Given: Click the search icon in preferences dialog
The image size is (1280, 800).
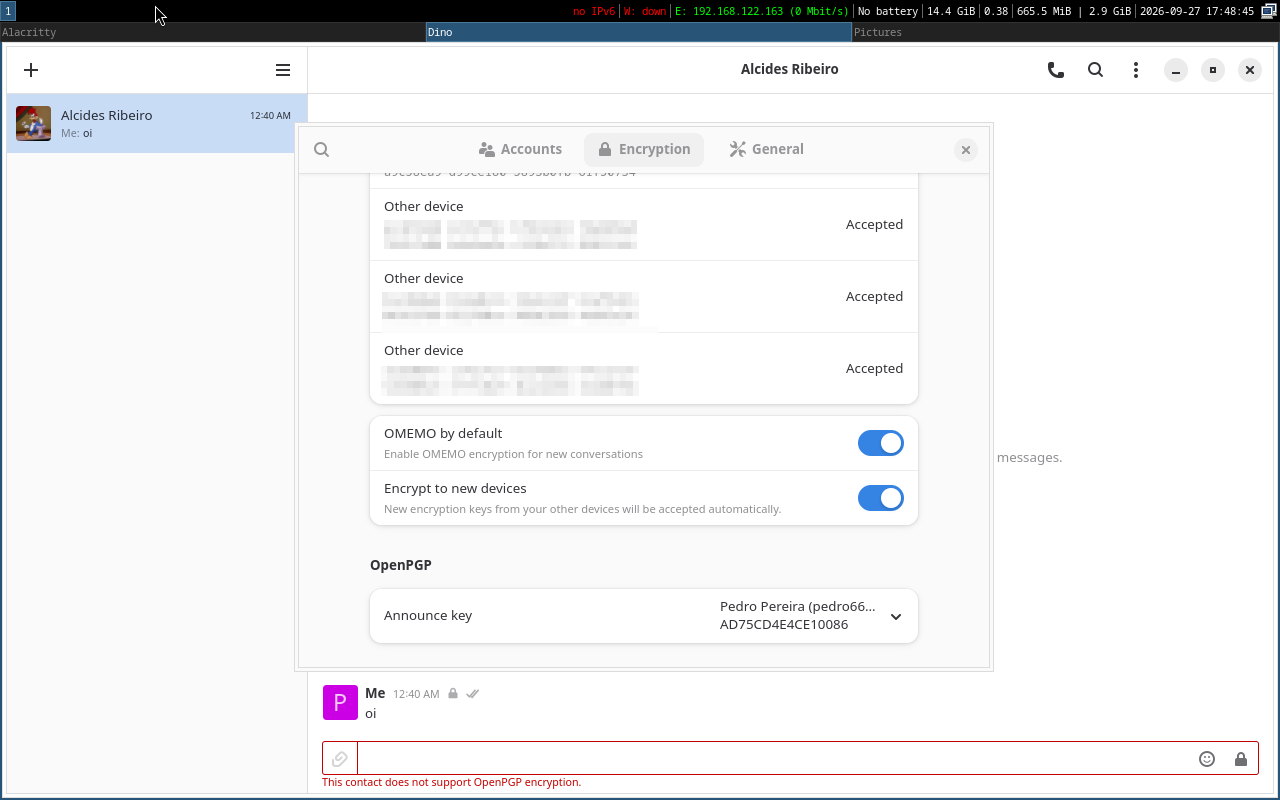Looking at the screenshot, I should click(321, 149).
